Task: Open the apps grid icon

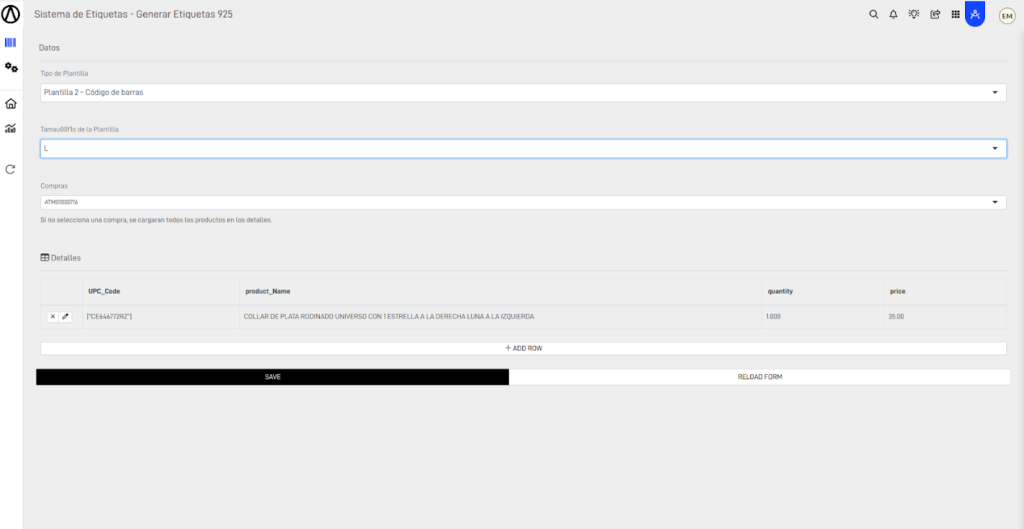Action: (955, 14)
